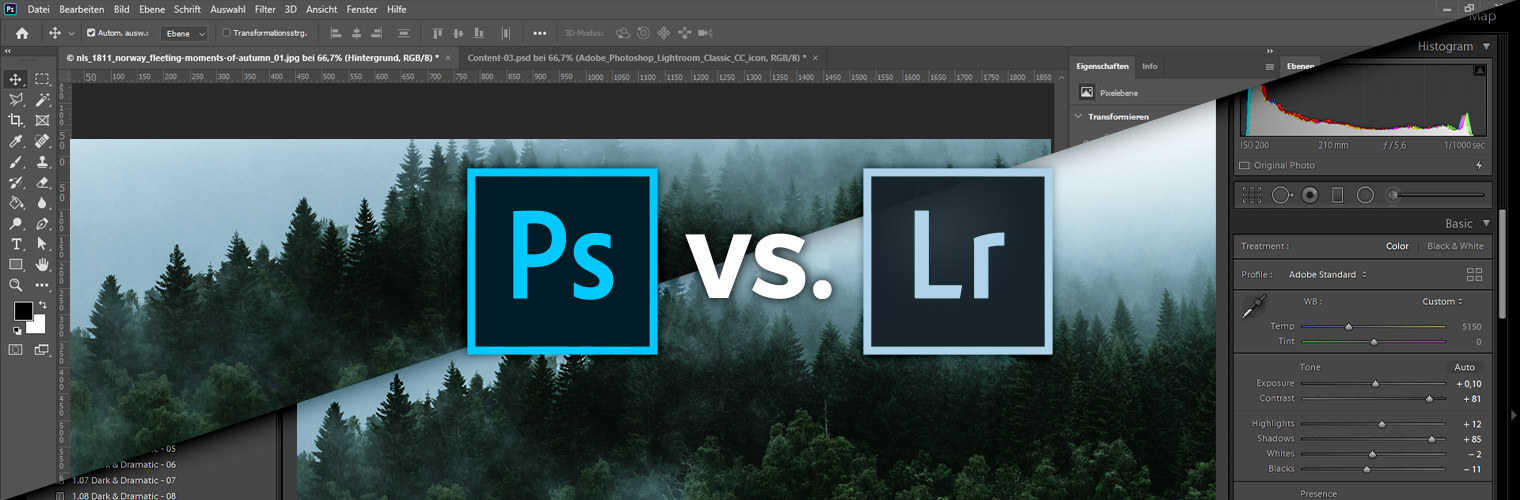Select the History Brush tool
The image size is (1520, 500).
click(16, 182)
